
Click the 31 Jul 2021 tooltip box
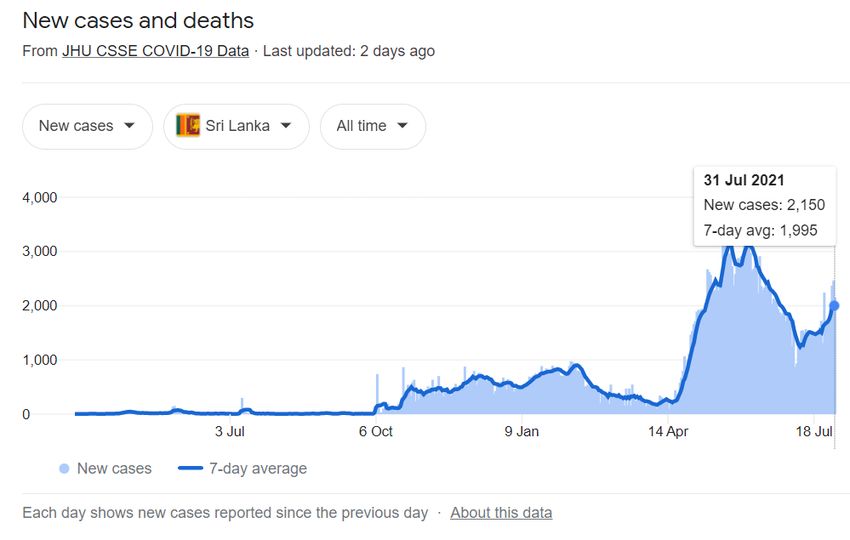tap(765, 206)
